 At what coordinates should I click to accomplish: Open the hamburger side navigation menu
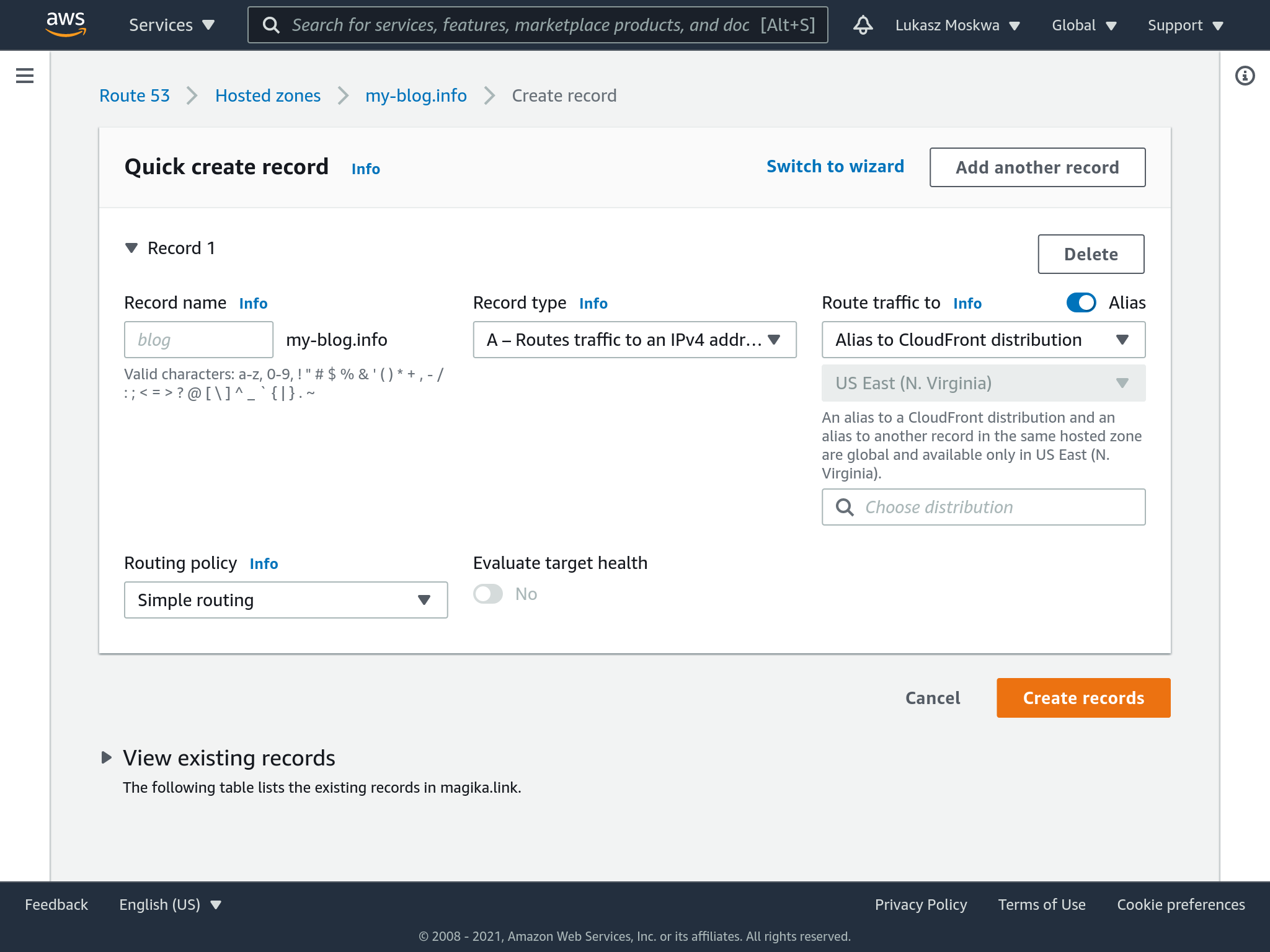point(25,76)
